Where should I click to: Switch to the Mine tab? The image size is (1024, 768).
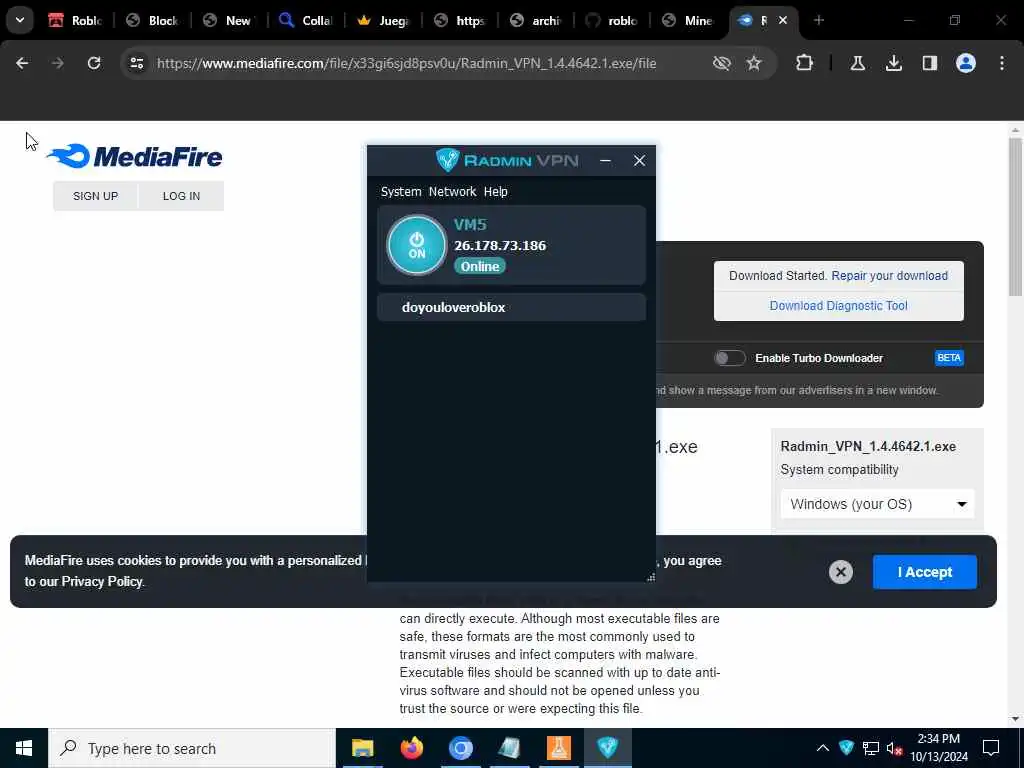[x=689, y=20]
